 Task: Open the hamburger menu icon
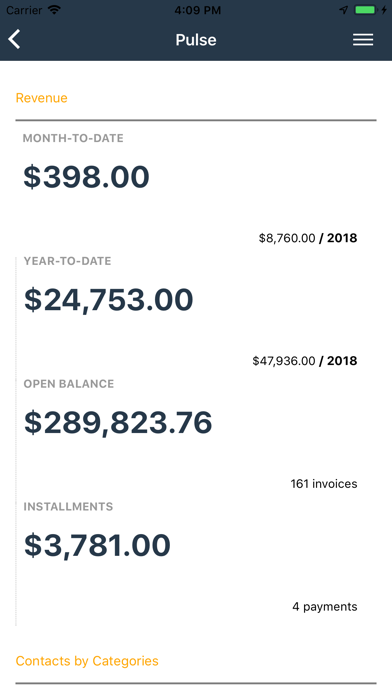coord(363,40)
